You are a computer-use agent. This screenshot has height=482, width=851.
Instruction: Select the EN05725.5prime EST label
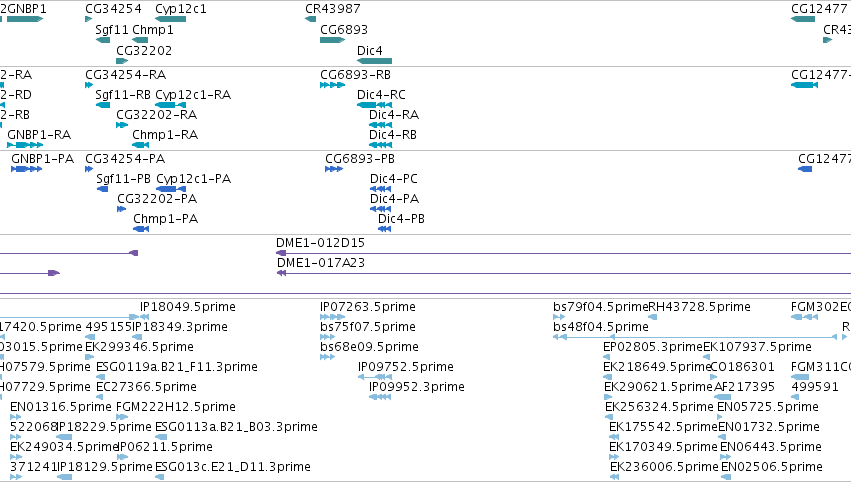[767, 407]
